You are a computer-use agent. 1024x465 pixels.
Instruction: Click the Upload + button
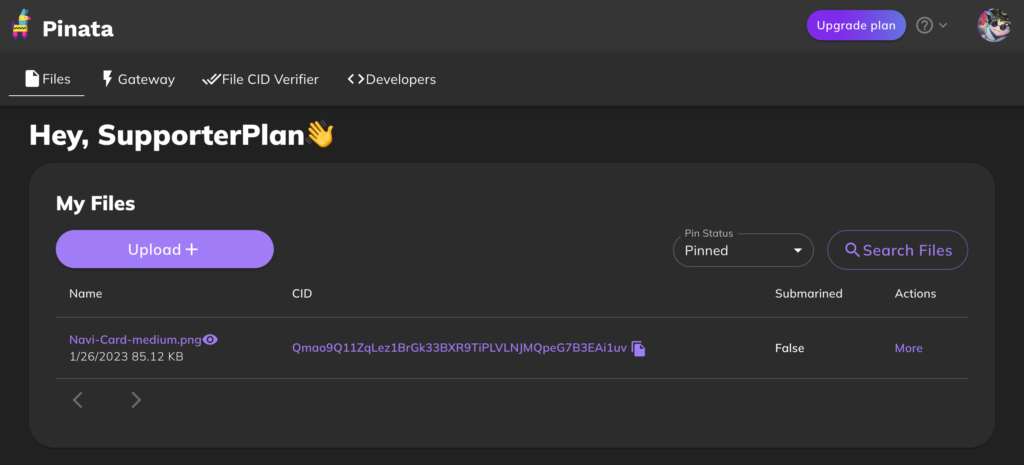[x=165, y=249]
